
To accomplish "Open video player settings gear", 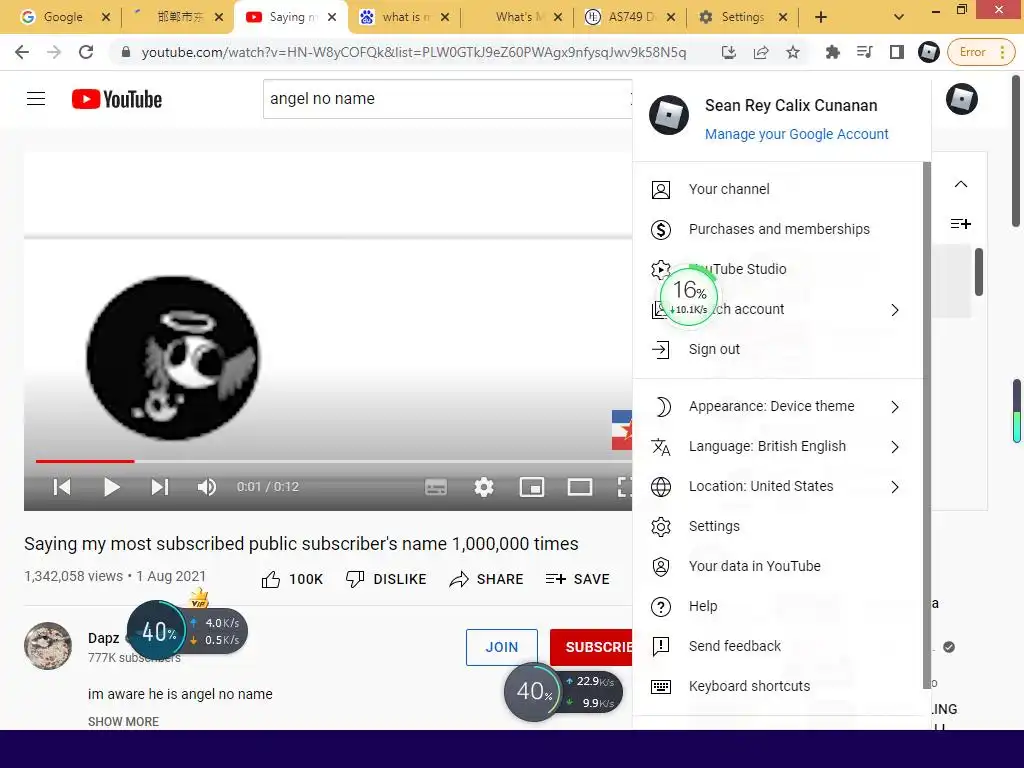I will (484, 487).
